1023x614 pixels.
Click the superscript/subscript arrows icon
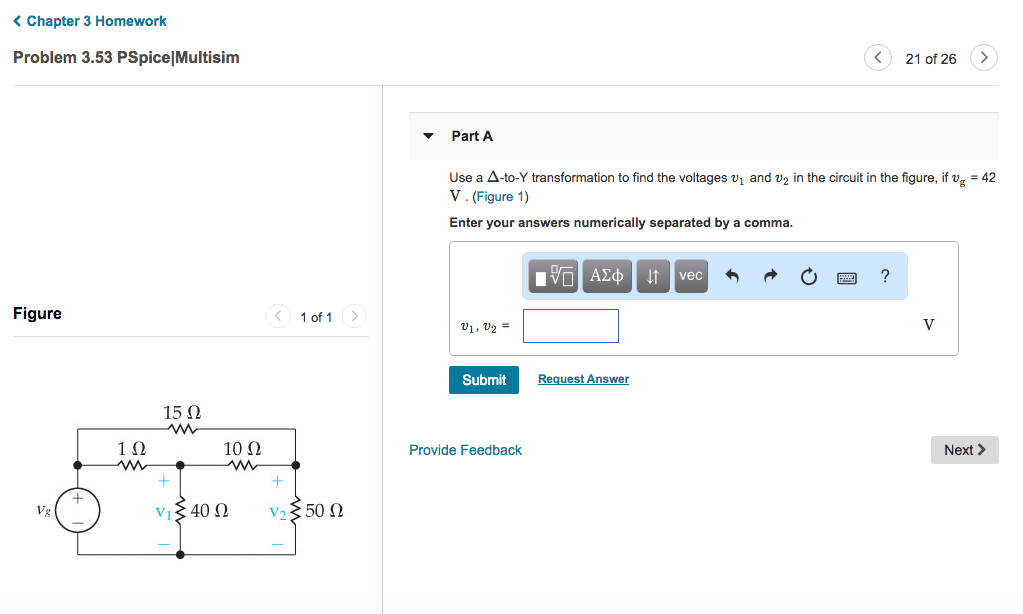pyautogui.click(x=652, y=275)
